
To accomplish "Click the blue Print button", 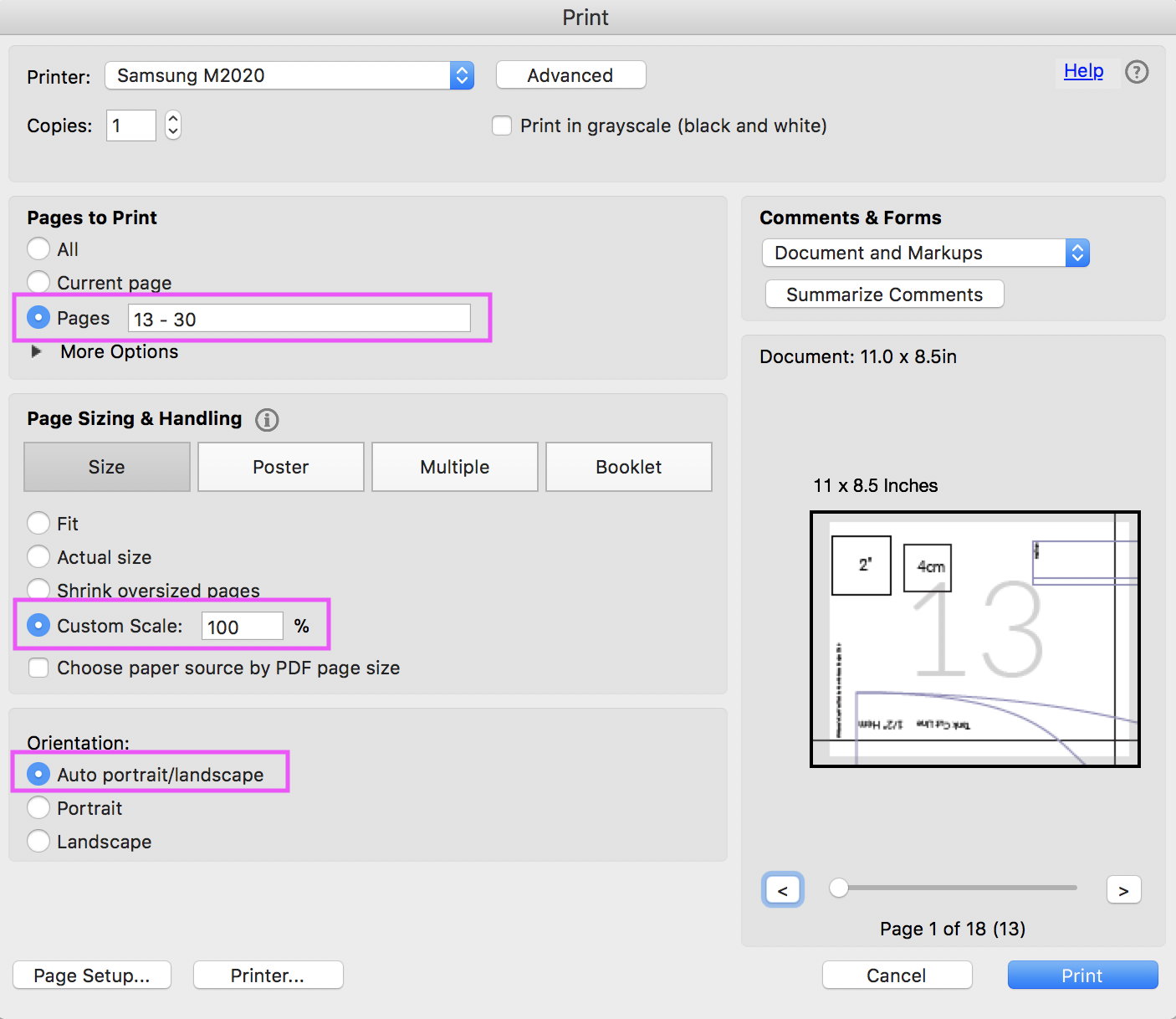I will [x=1081, y=975].
